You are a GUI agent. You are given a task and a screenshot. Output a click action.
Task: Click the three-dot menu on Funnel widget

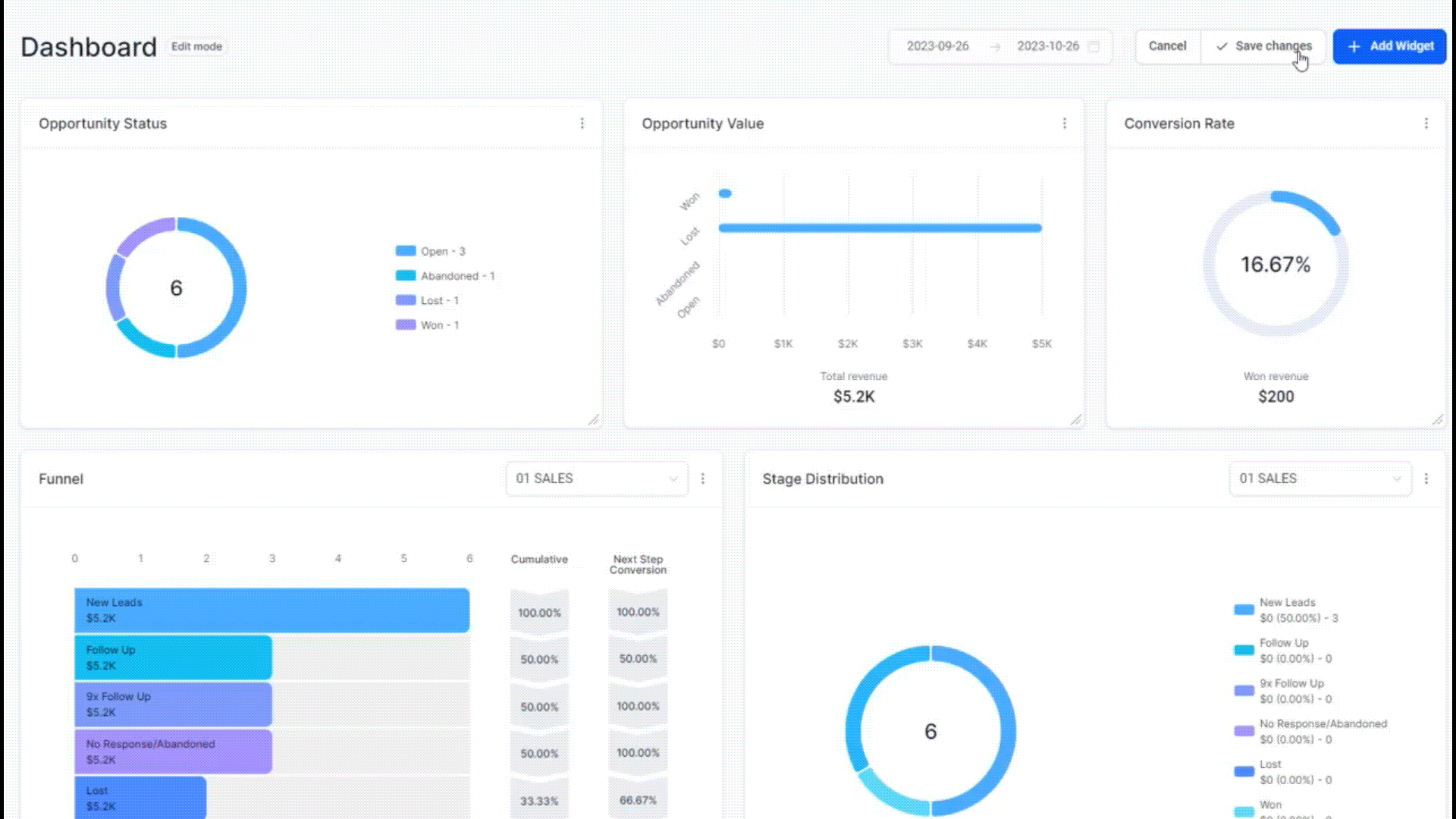click(703, 478)
